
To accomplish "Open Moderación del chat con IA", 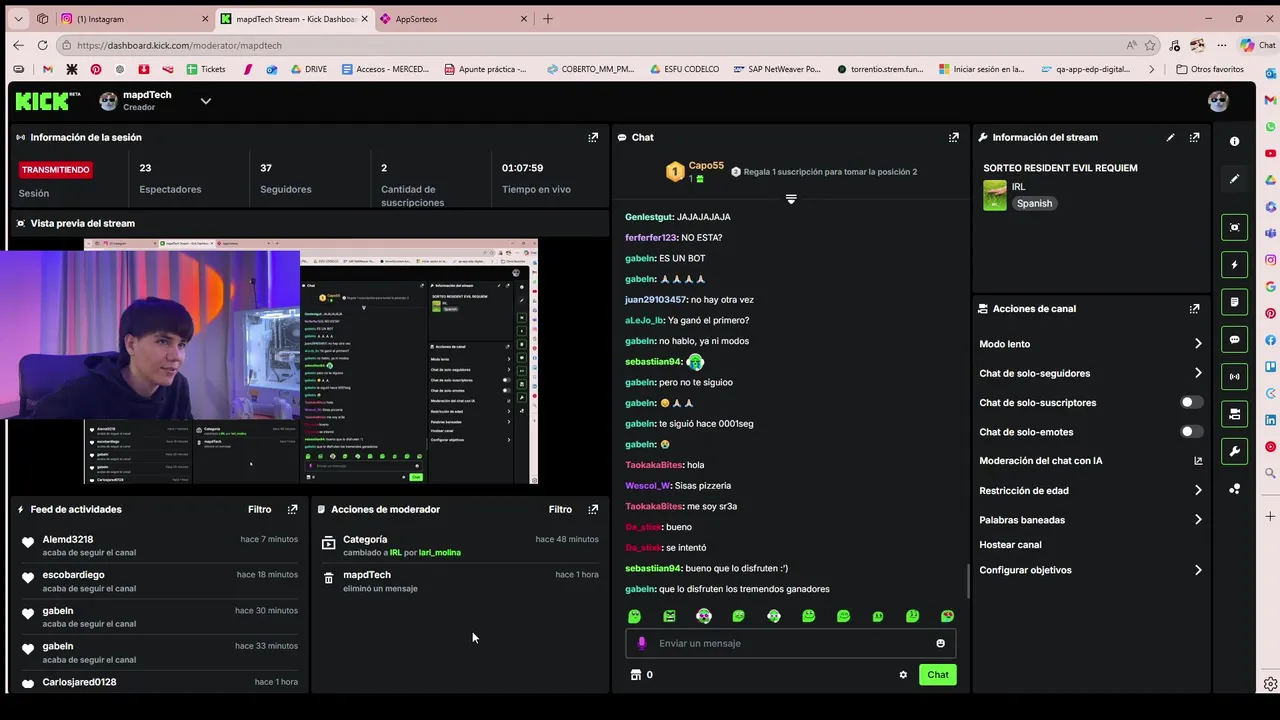I will [1090, 461].
